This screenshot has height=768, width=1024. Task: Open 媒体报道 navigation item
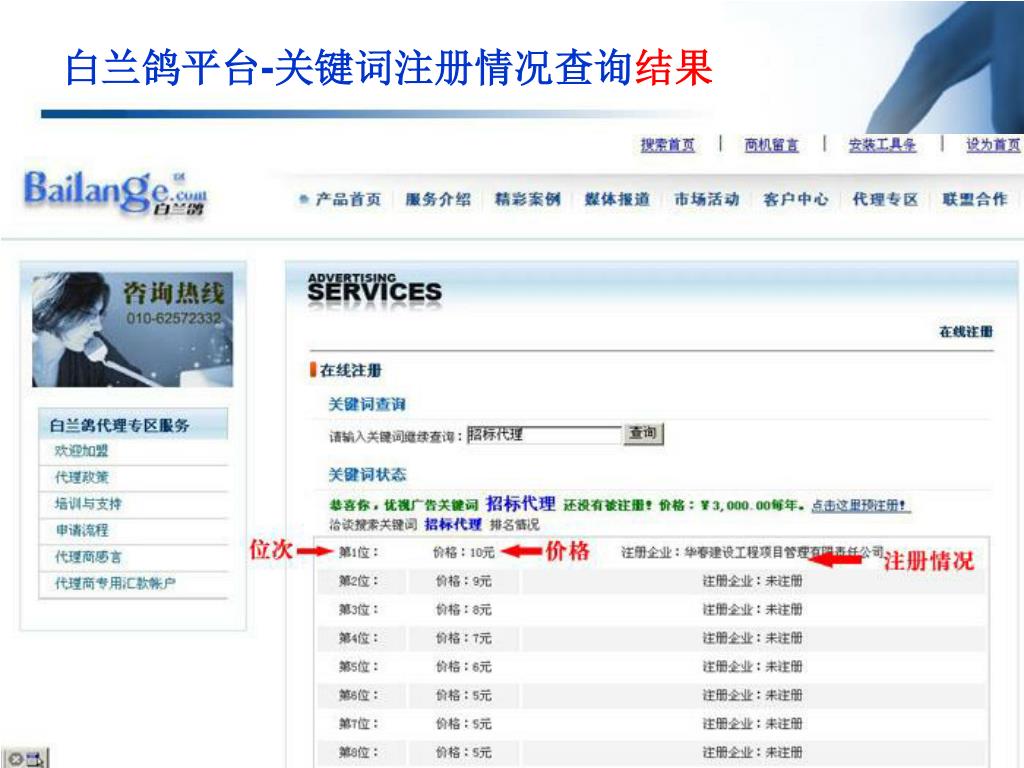coord(617,199)
